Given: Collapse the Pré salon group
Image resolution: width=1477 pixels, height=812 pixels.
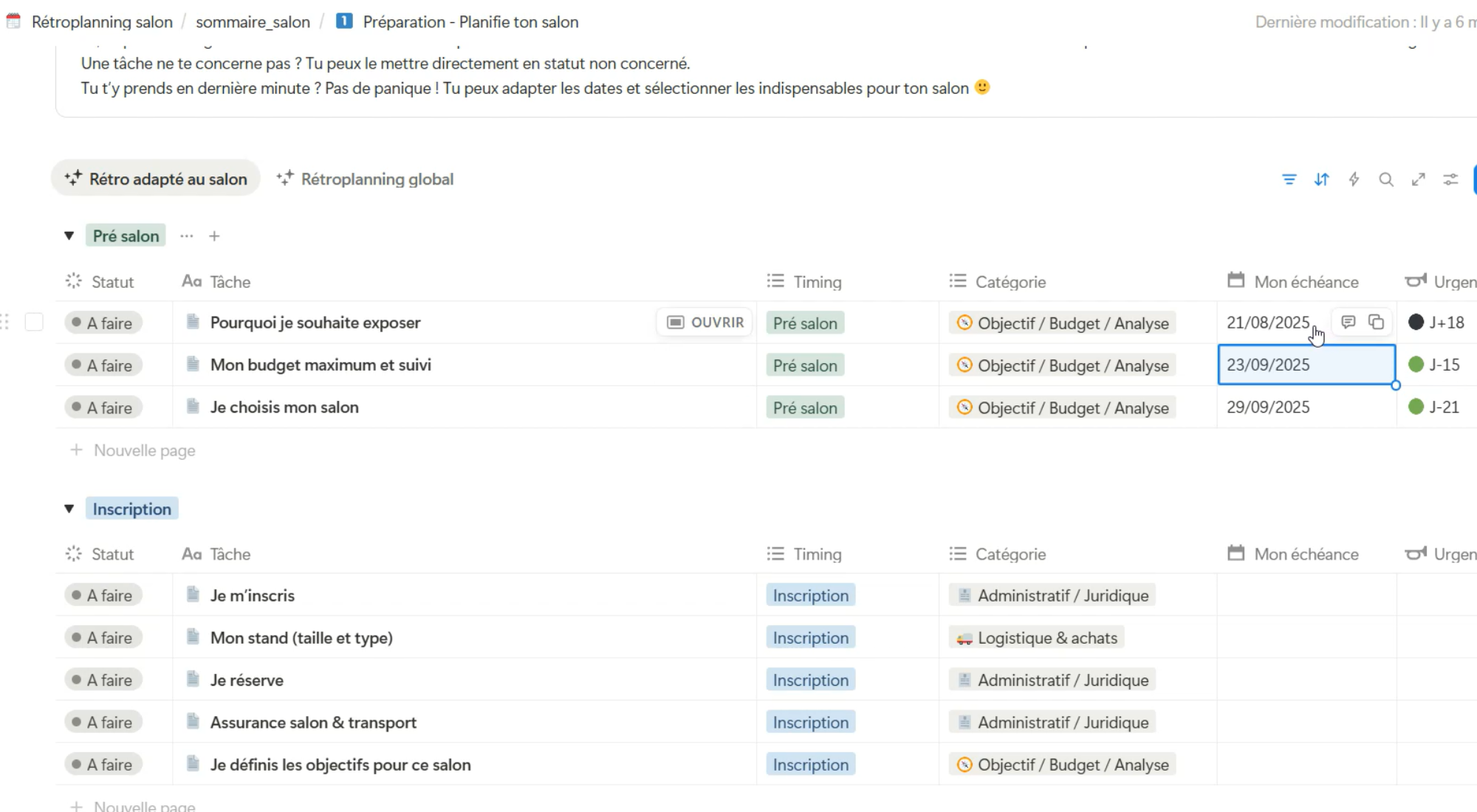Looking at the screenshot, I should pos(69,236).
